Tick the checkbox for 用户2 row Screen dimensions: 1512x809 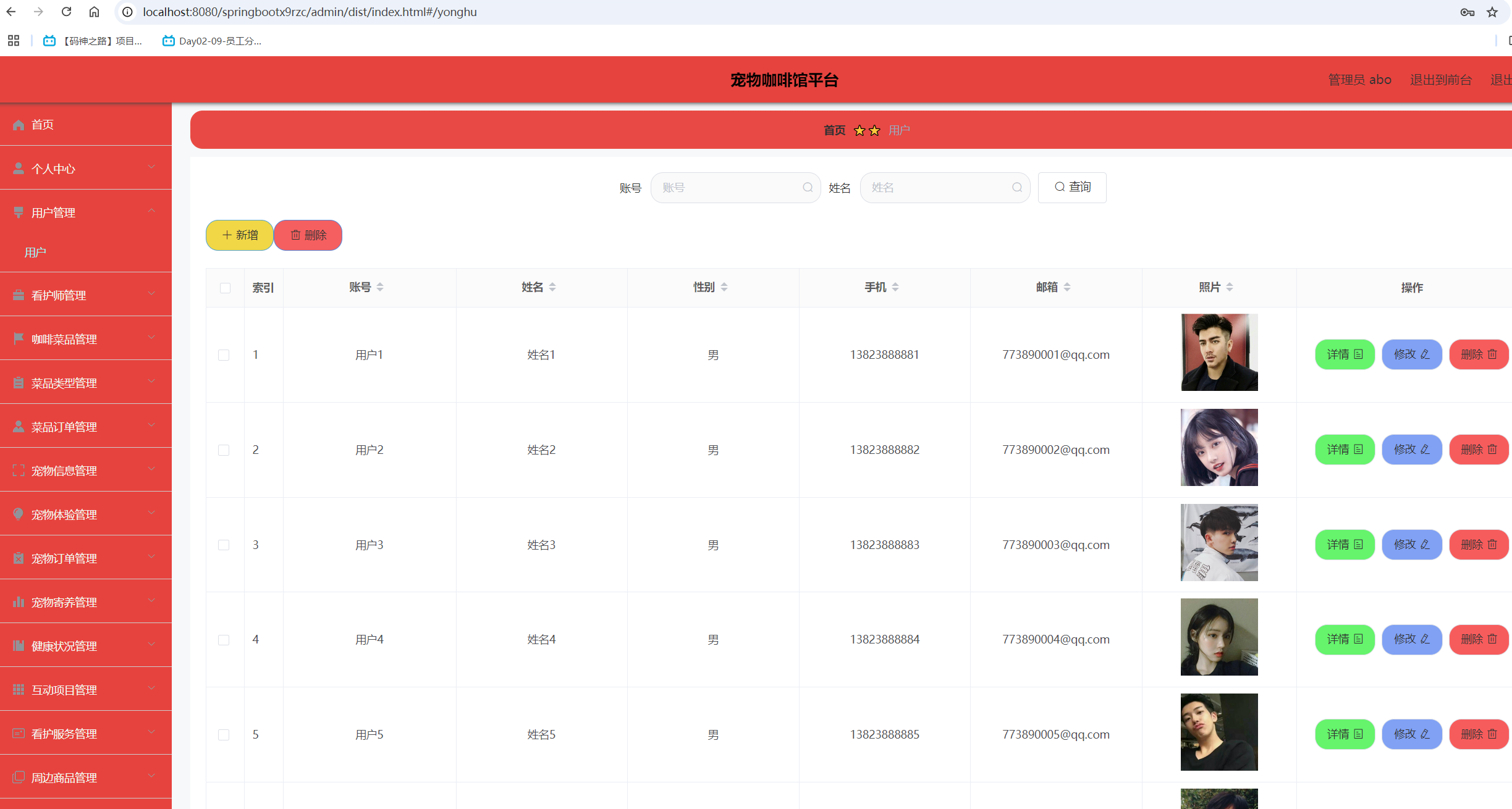(x=224, y=450)
